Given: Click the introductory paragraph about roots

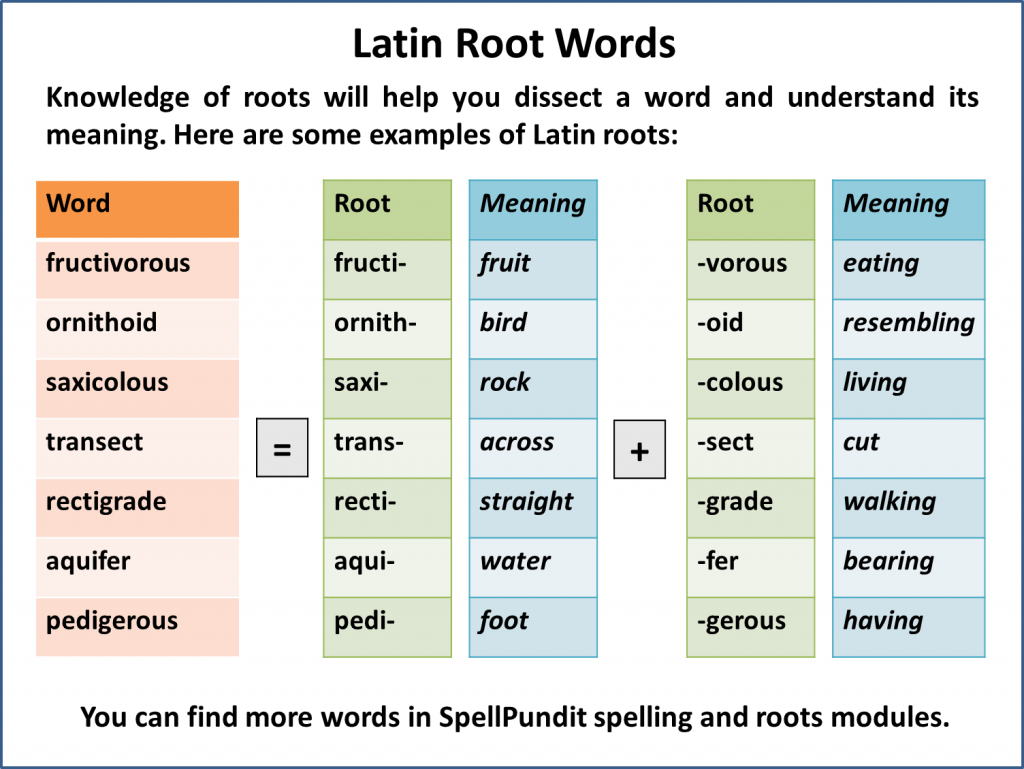Looking at the screenshot, I should 511,114.
